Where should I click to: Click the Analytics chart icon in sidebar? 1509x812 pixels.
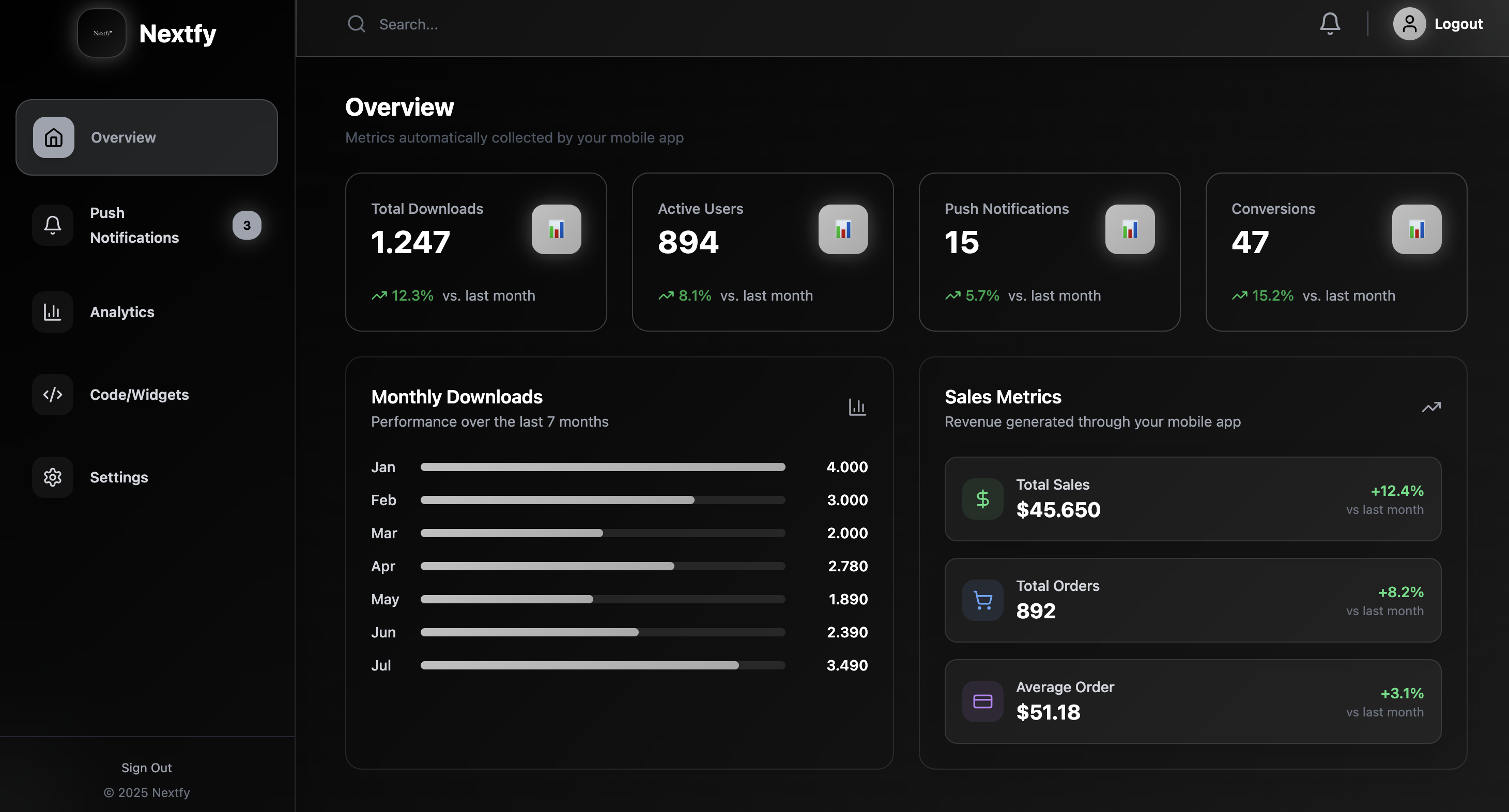[53, 311]
